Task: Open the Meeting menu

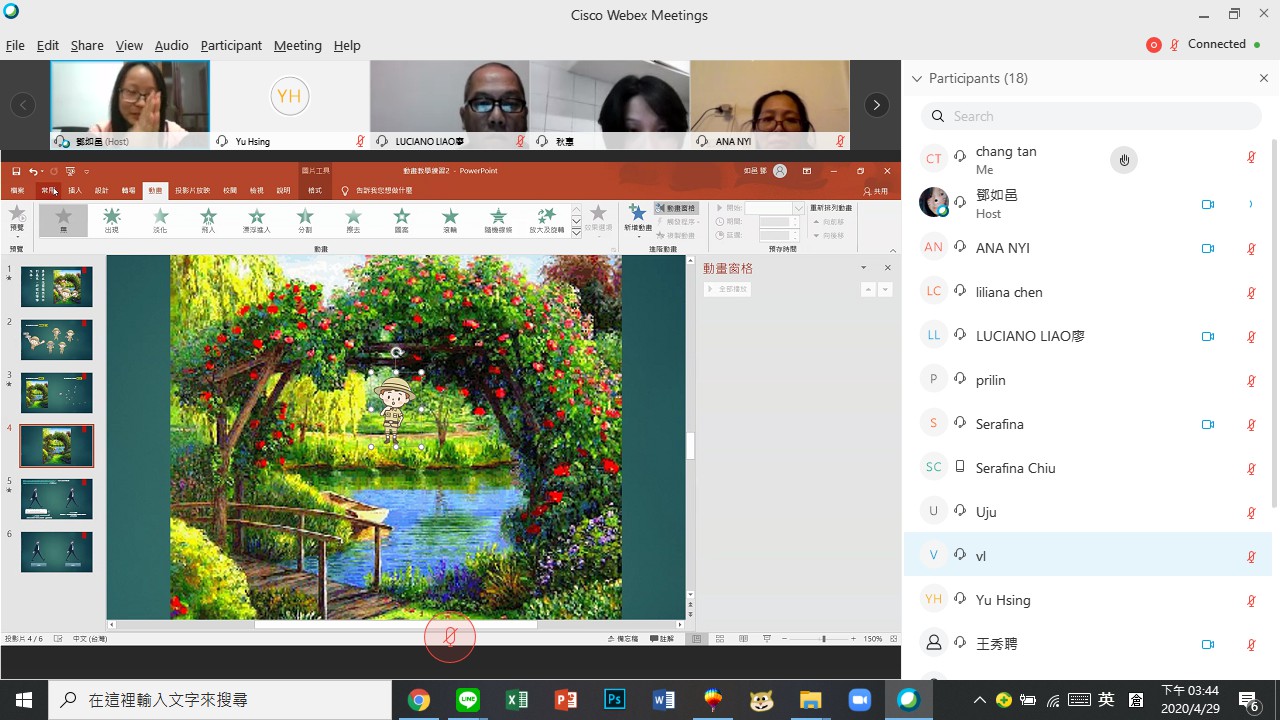Action: point(297,45)
